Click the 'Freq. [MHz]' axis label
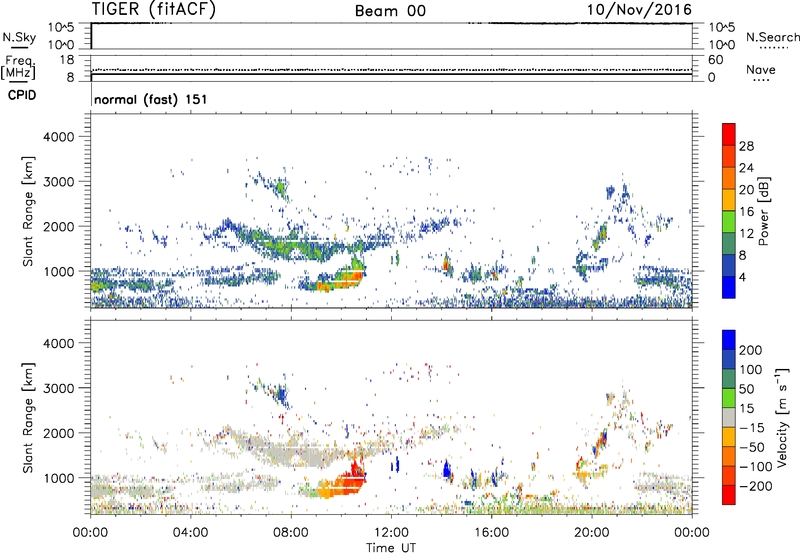Image resolution: width=800 pixels, height=554 pixels. point(18,67)
